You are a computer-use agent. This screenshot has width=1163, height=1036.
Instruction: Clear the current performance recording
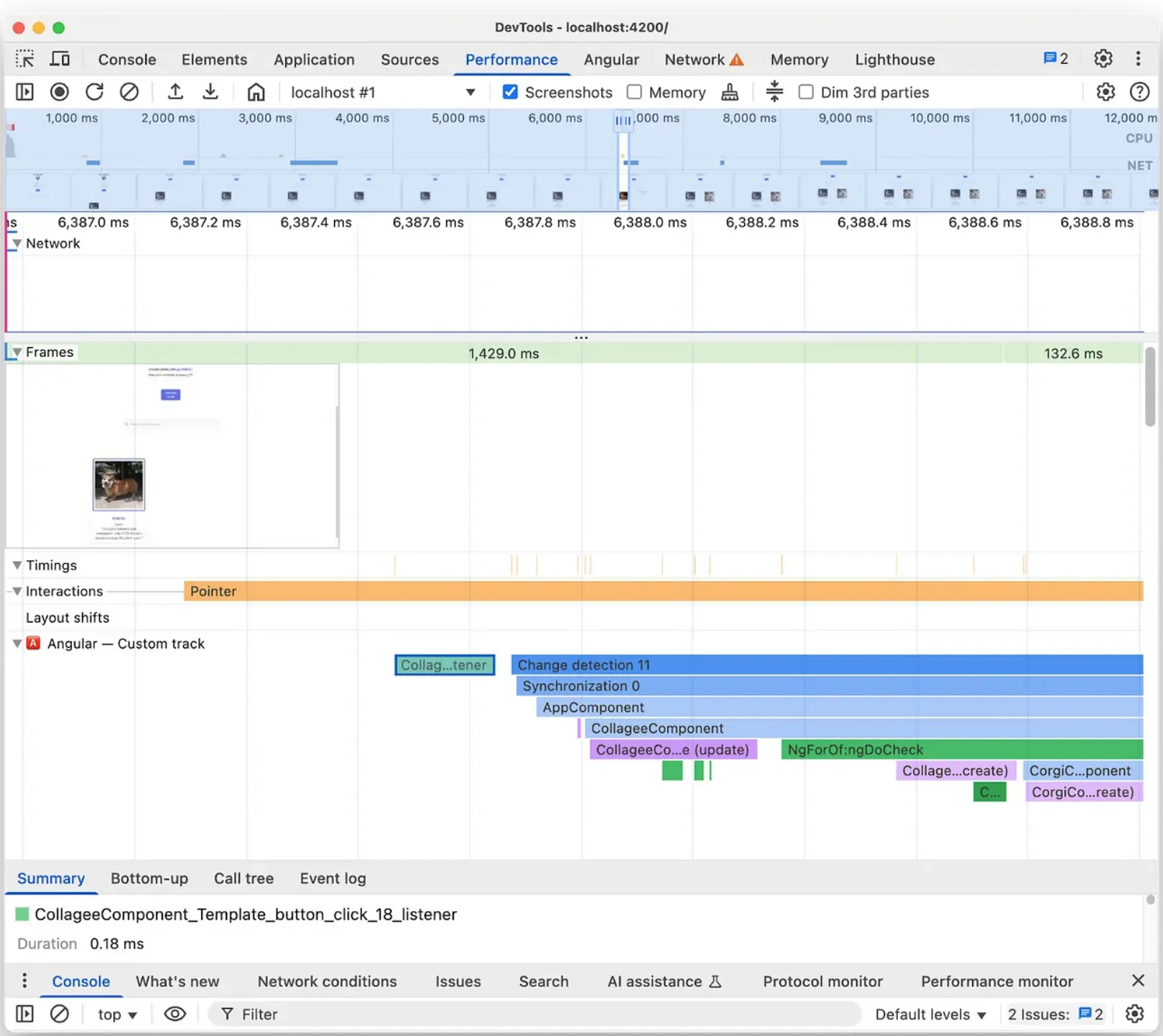pyautogui.click(x=130, y=92)
